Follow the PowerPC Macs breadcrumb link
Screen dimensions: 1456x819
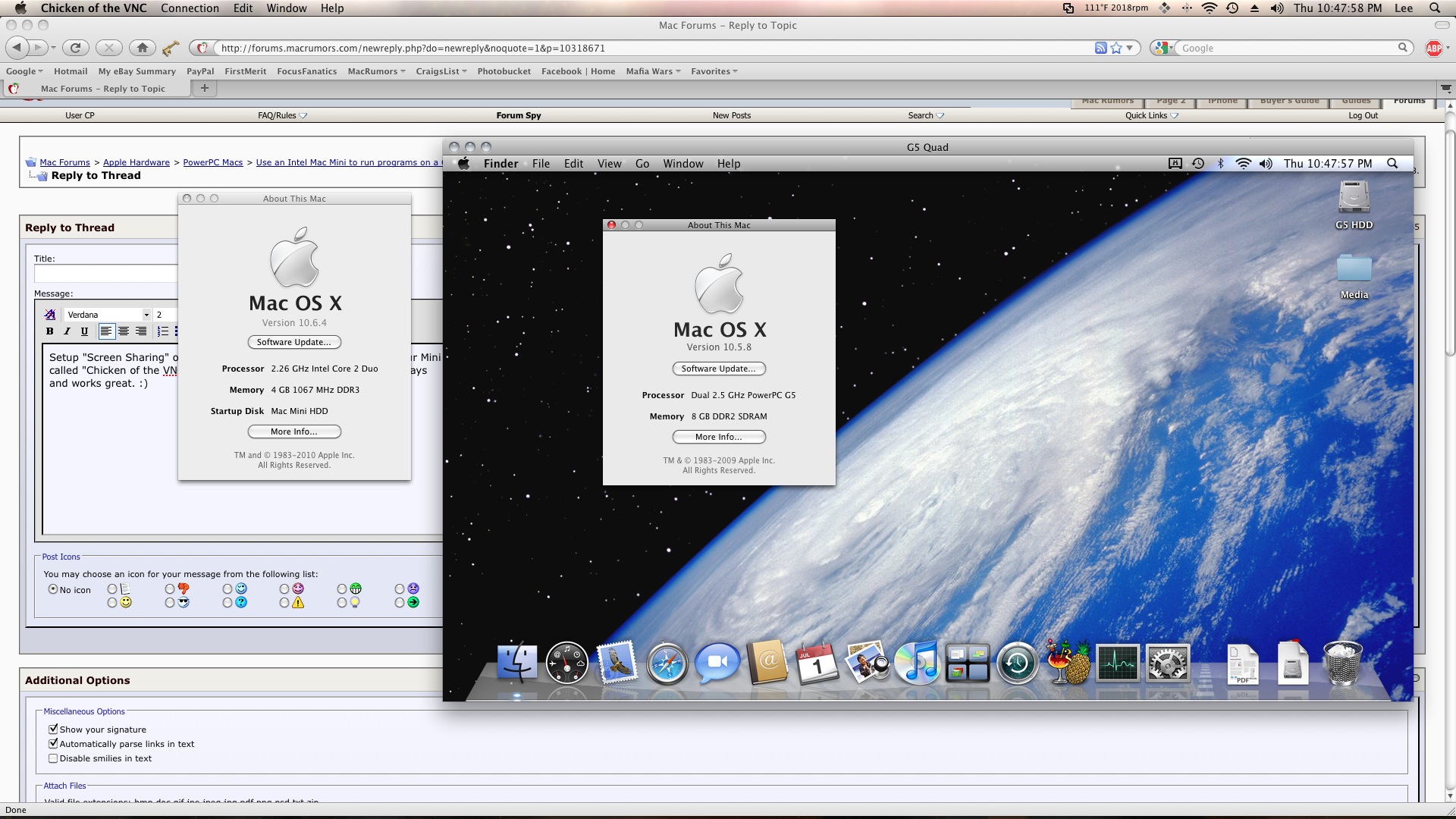[x=213, y=162]
